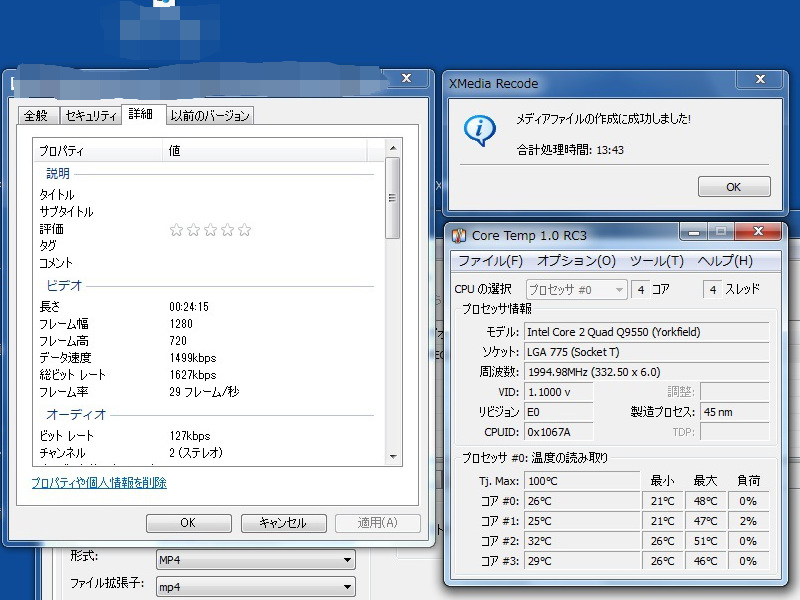Click the サブタイトル property row
Viewport: 800px width, 600px height.
[x=209, y=212]
